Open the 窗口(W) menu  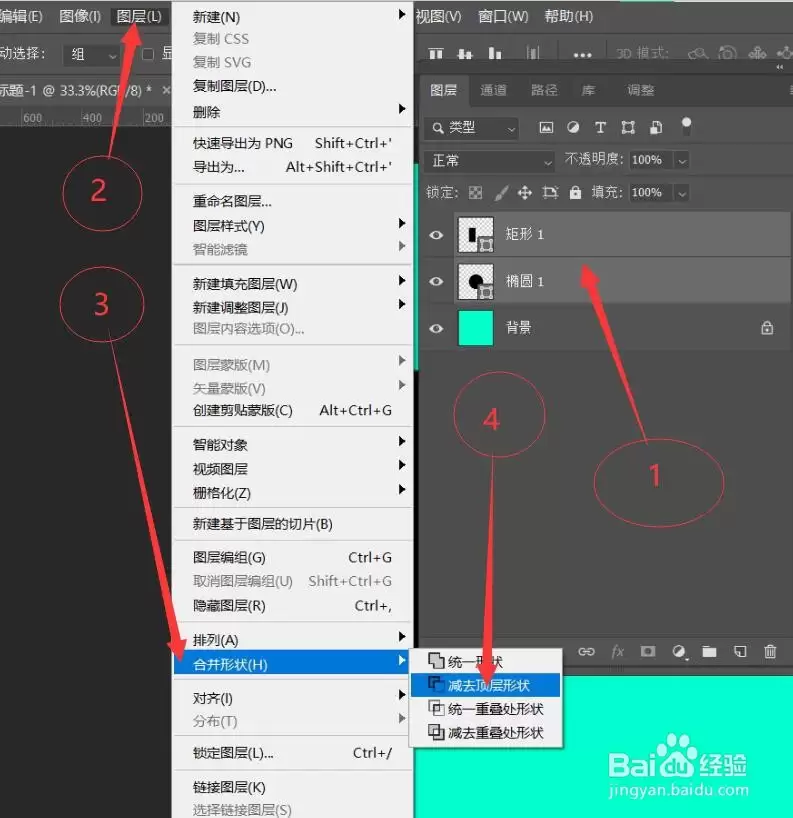point(503,17)
